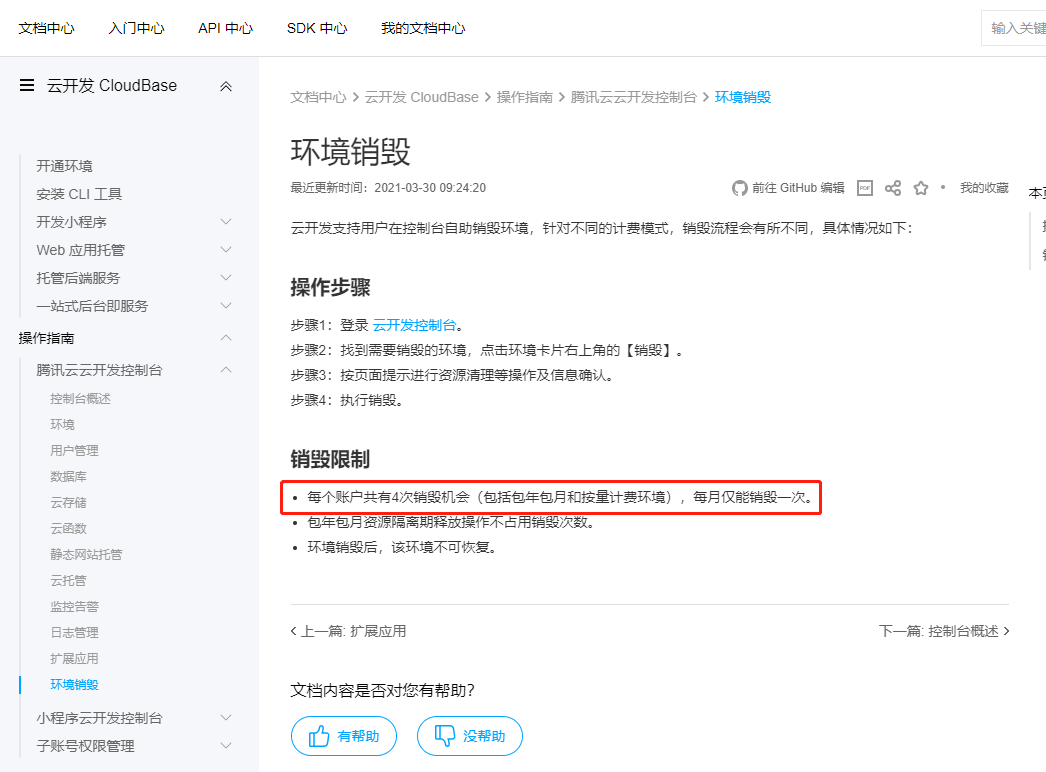Expand the 托管后端服务 sidebar section

pyautogui.click(x=226, y=278)
